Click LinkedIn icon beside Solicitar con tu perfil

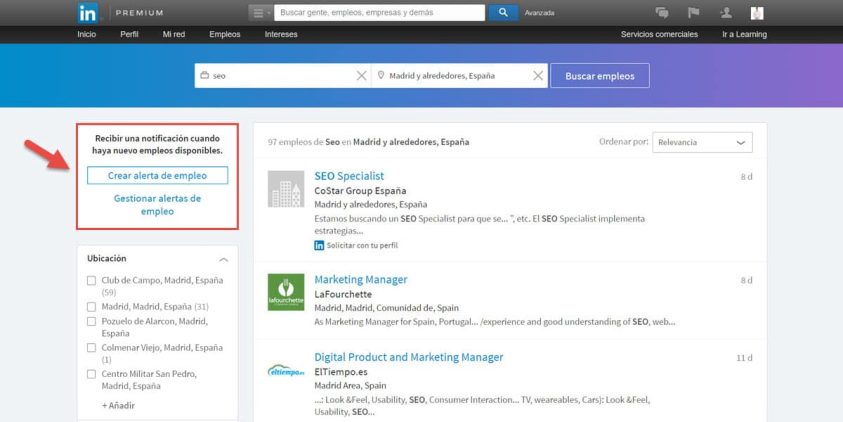click(x=319, y=245)
